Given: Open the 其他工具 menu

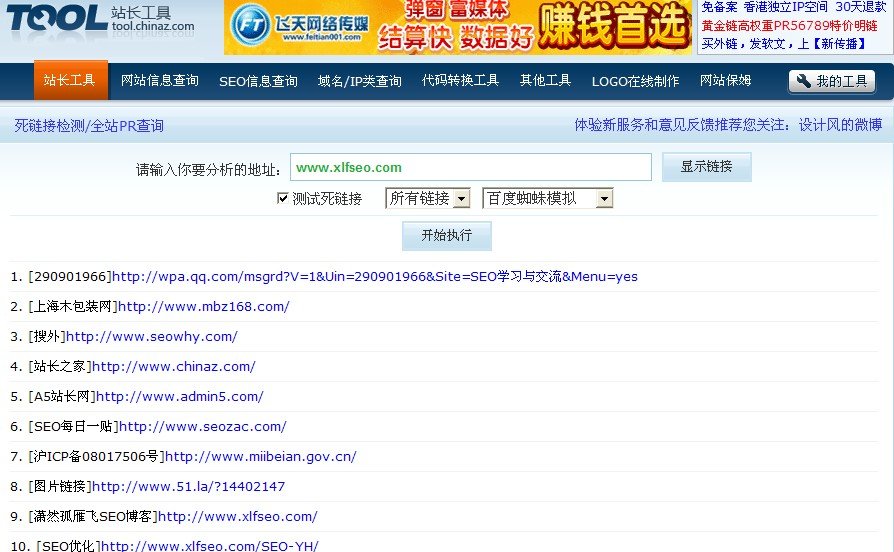Looking at the screenshot, I should (546, 80).
